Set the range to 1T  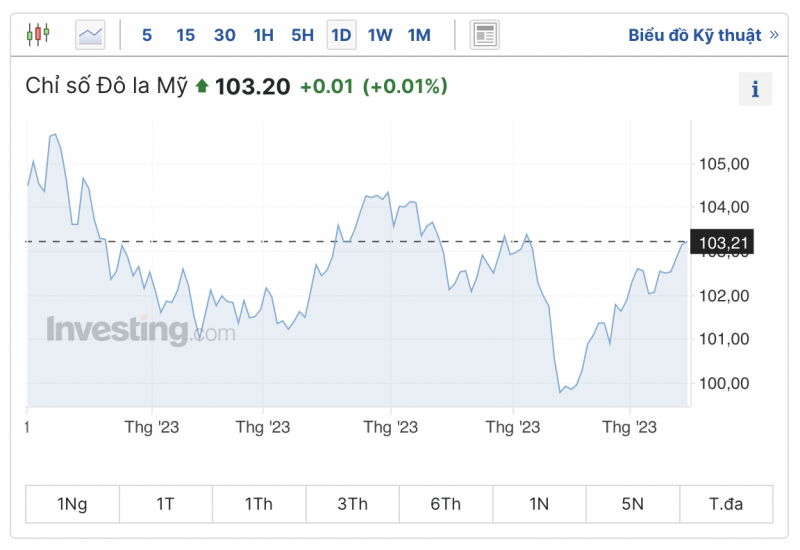[x=166, y=504]
